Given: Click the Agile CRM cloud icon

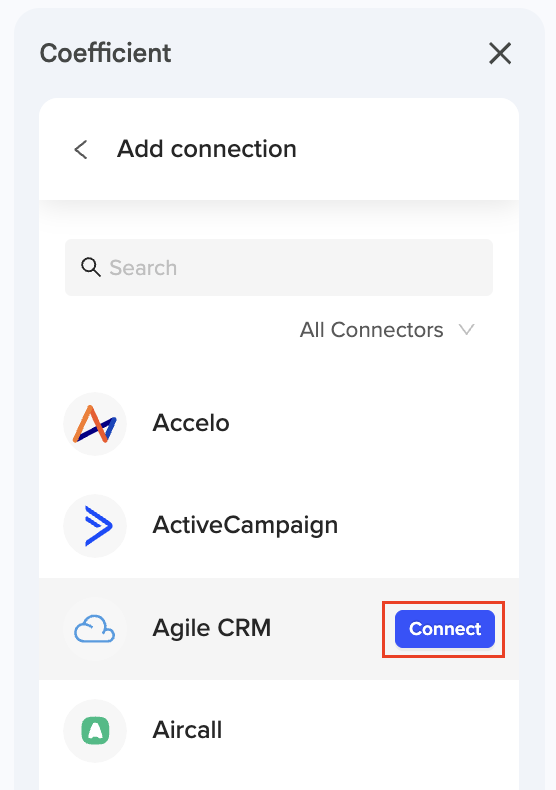Looking at the screenshot, I should (95, 629).
